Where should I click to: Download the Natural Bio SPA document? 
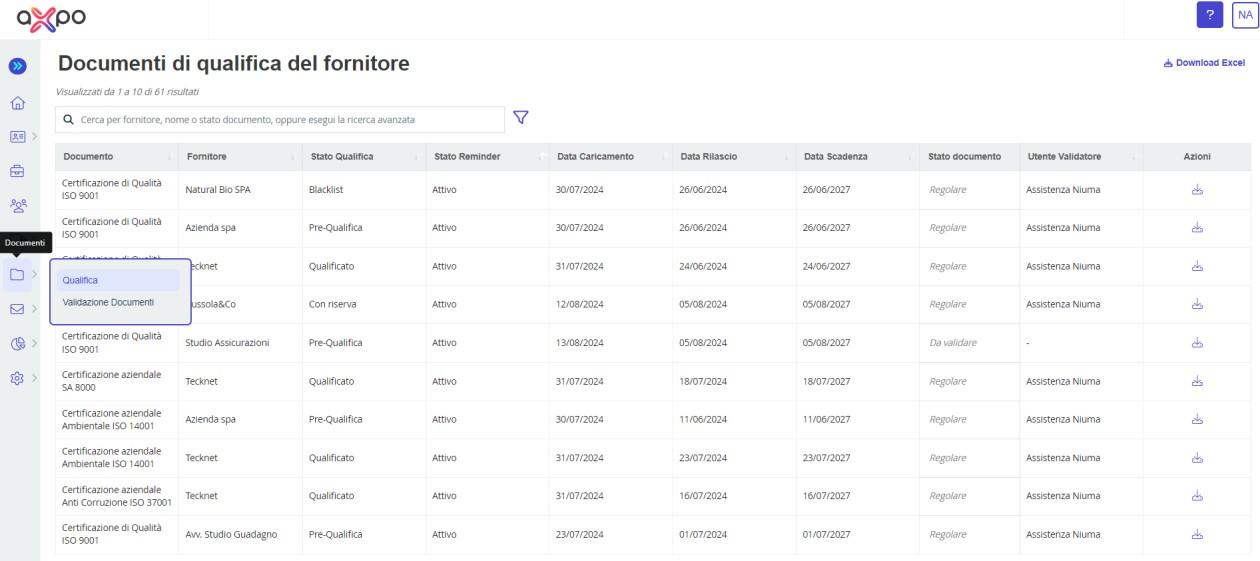click(1197, 190)
